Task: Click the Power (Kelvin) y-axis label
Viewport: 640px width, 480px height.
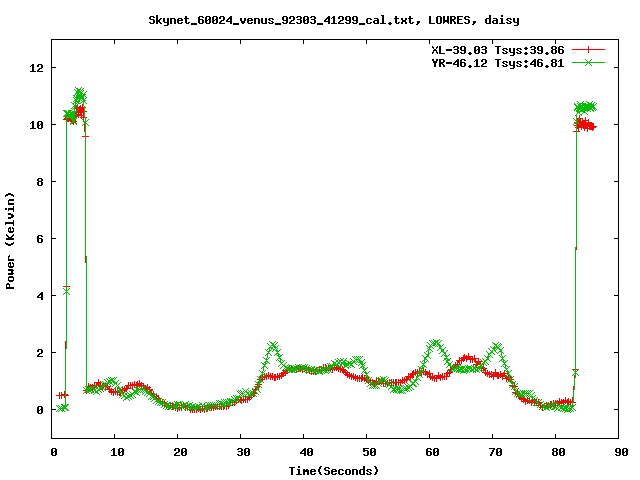Action: 10,241
